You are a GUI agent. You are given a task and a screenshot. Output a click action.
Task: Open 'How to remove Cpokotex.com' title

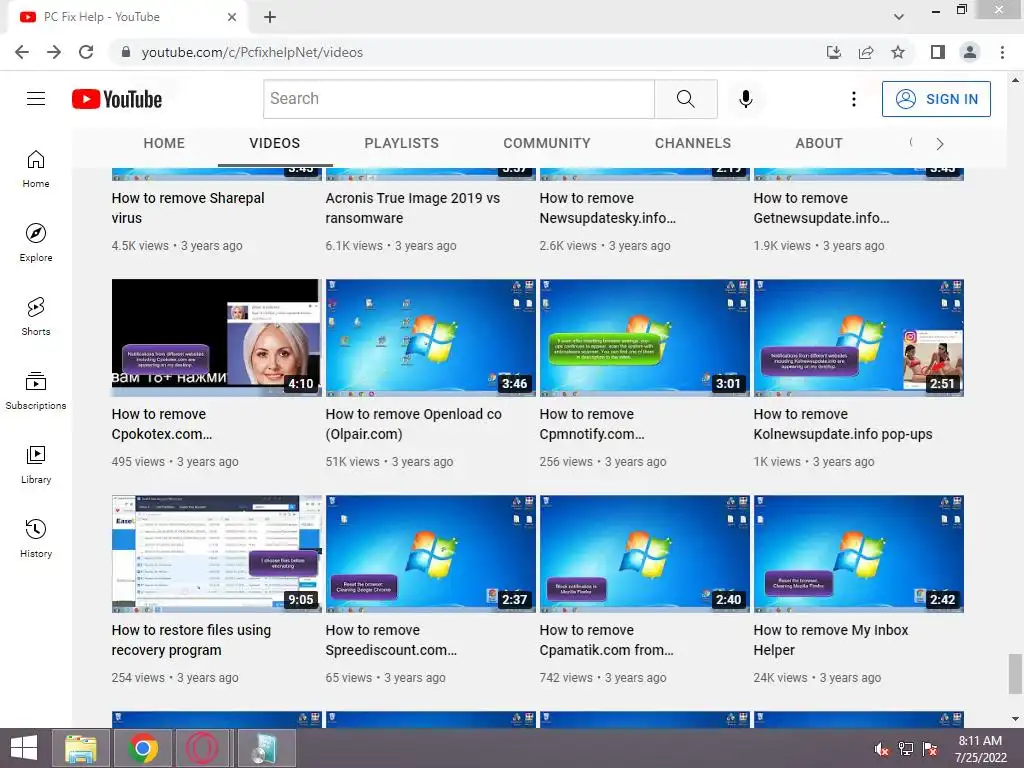(x=162, y=424)
